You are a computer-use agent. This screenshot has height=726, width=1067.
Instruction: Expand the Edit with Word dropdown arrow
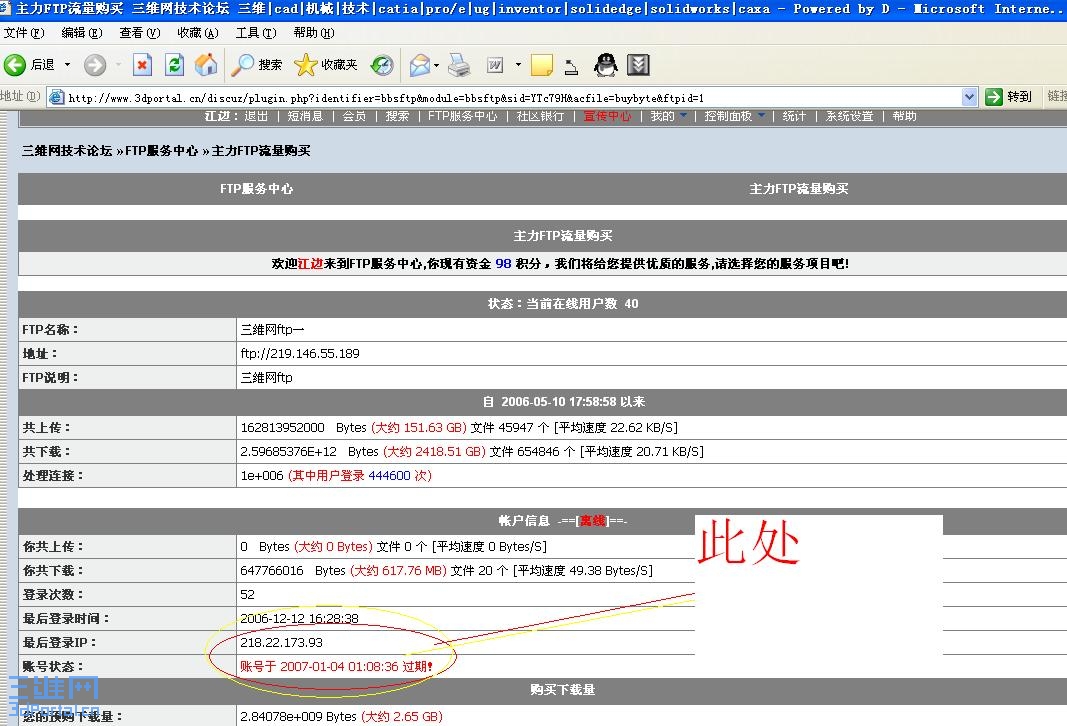518,65
